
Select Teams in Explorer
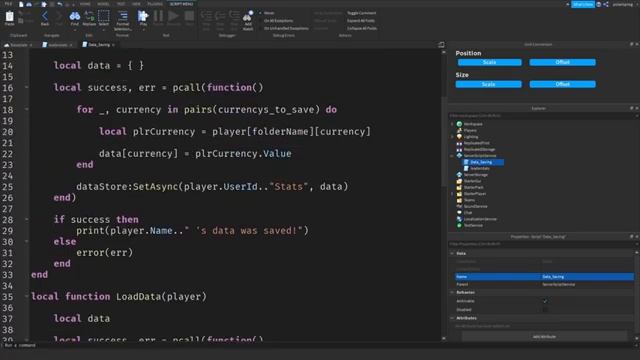coord(469,200)
